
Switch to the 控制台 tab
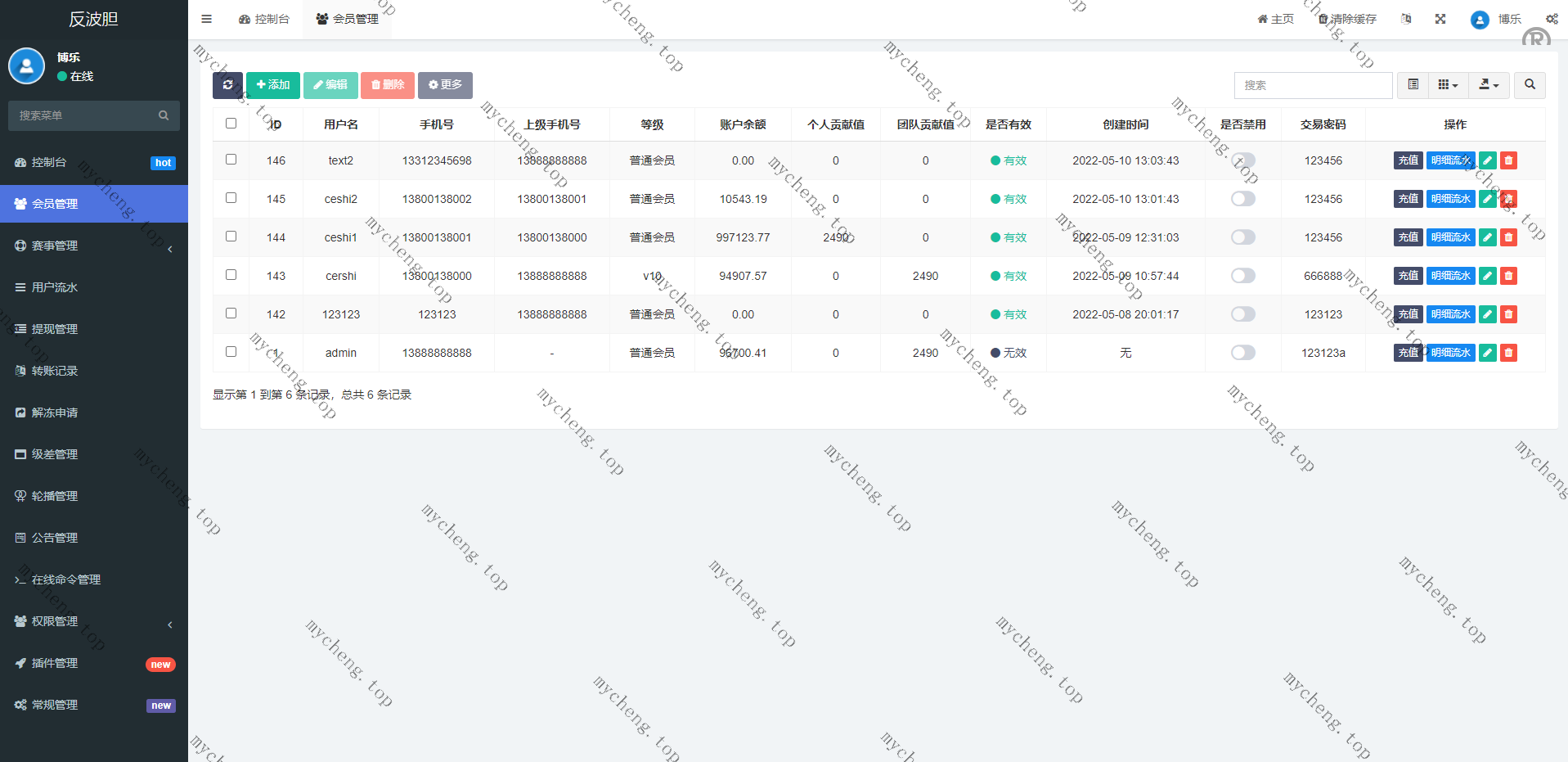(x=264, y=19)
